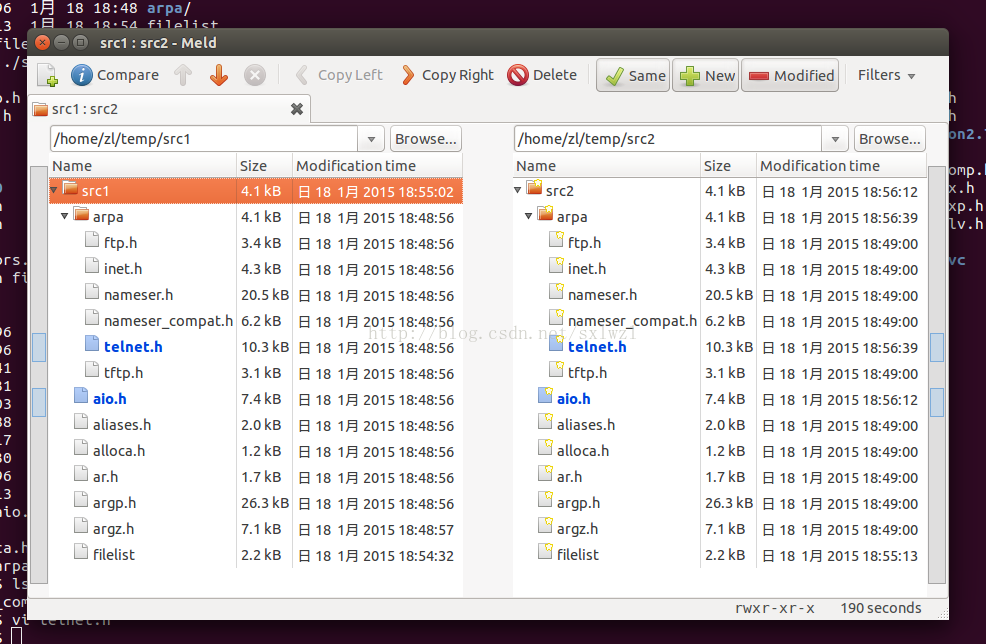Toggle the Modified files filter

click(790, 75)
